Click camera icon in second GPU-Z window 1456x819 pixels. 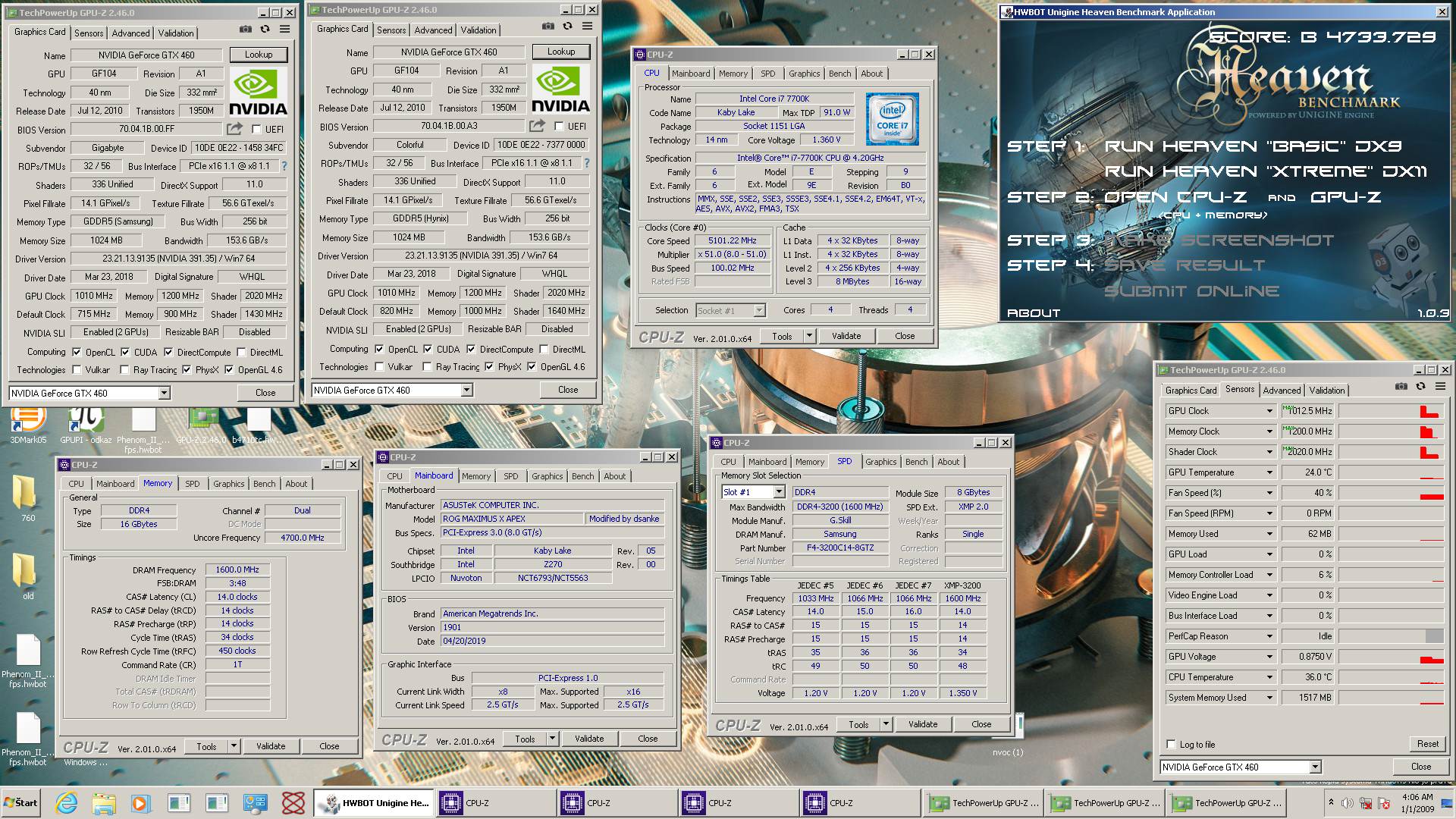coord(548,27)
